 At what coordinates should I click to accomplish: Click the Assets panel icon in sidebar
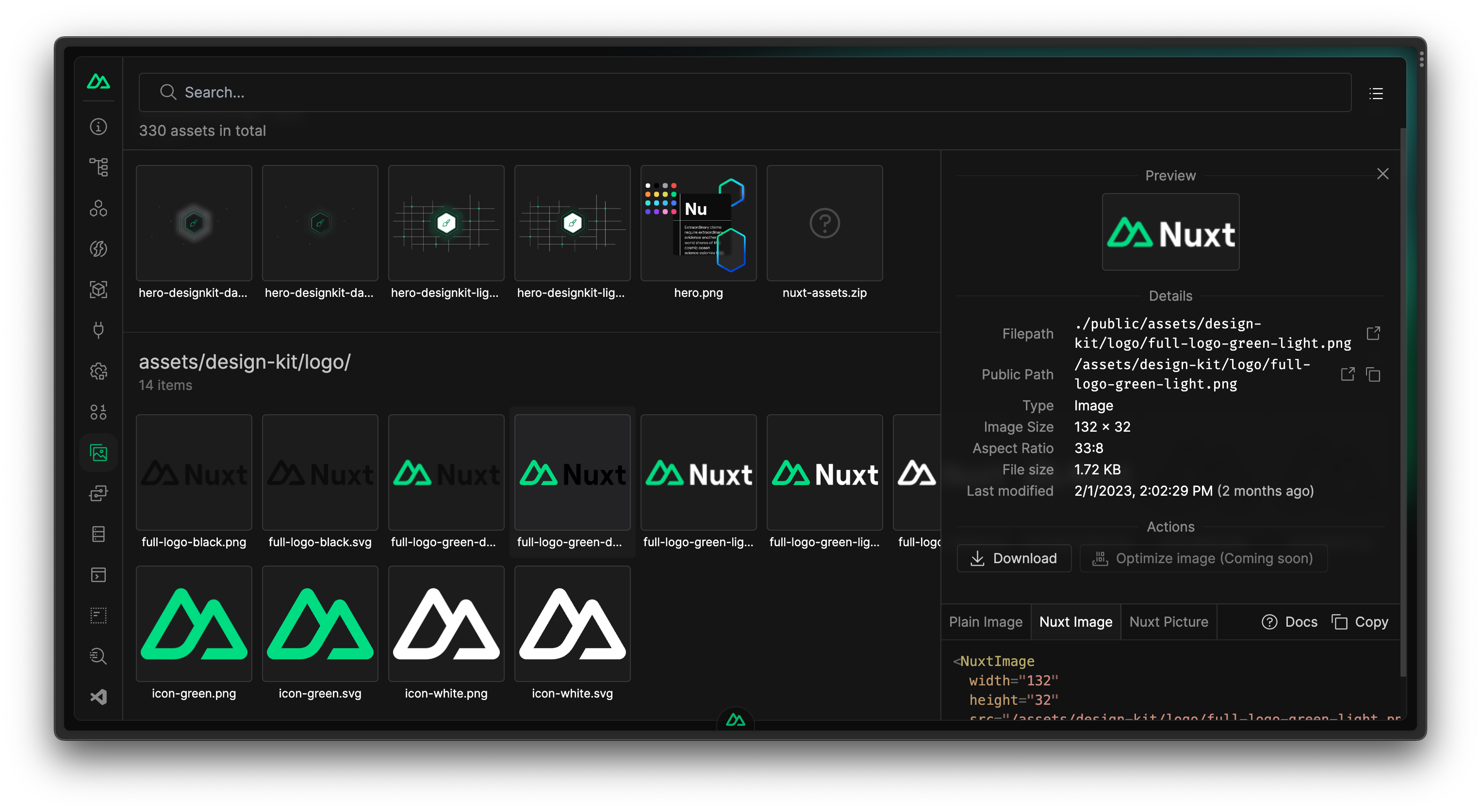point(99,453)
